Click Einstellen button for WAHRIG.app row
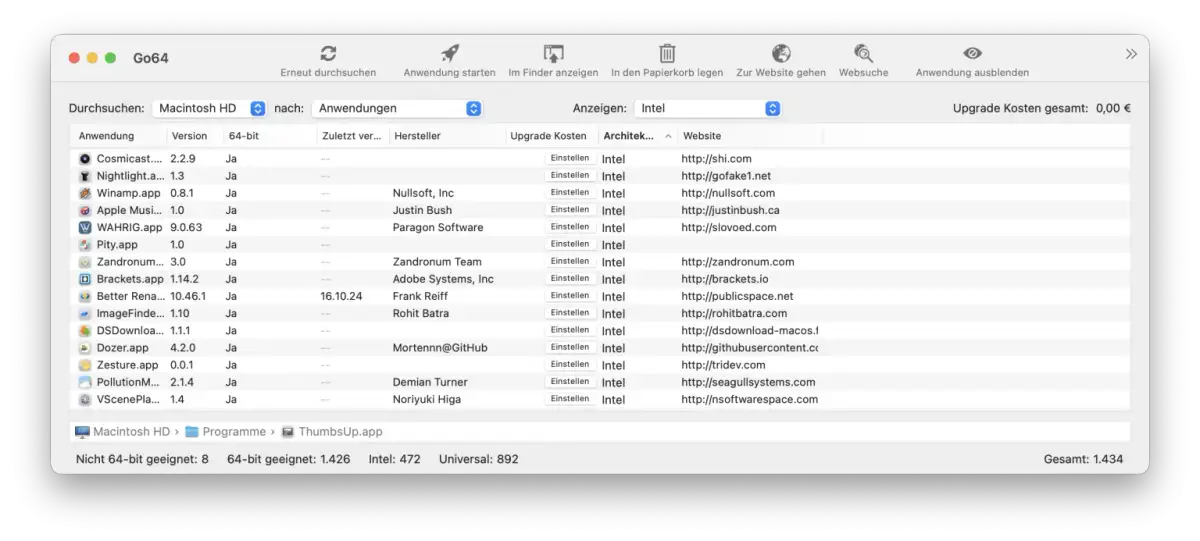Viewport: 1200px width, 541px height. 570,227
